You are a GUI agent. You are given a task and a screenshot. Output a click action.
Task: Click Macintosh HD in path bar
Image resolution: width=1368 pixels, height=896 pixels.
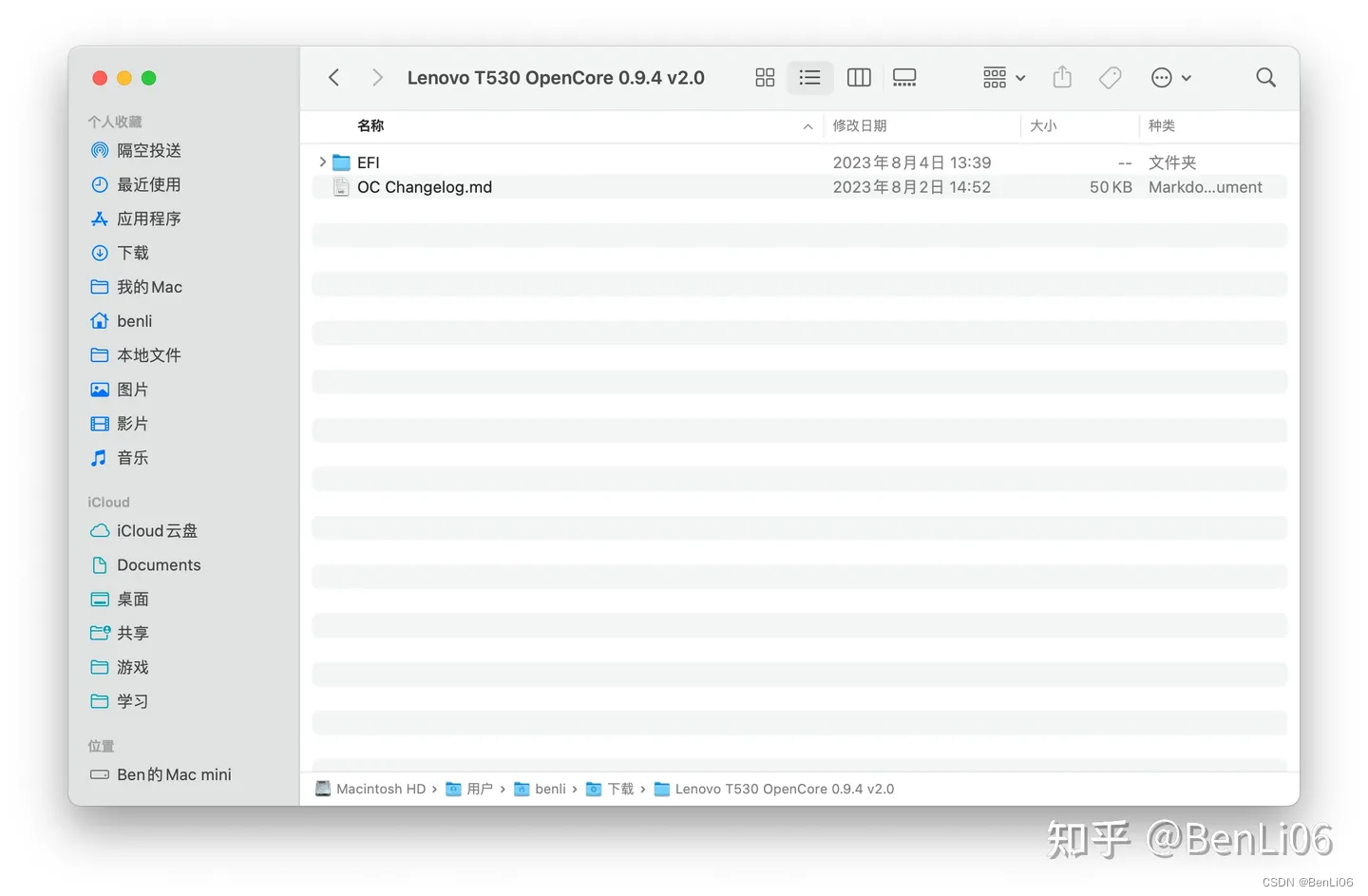coord(370,789)
